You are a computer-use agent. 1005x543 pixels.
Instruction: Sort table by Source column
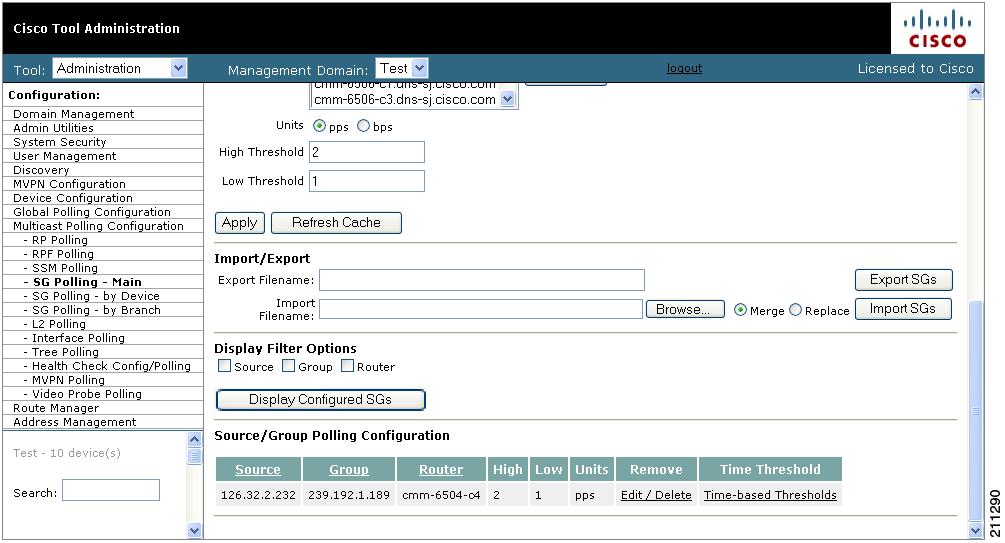tap(258, 469)
